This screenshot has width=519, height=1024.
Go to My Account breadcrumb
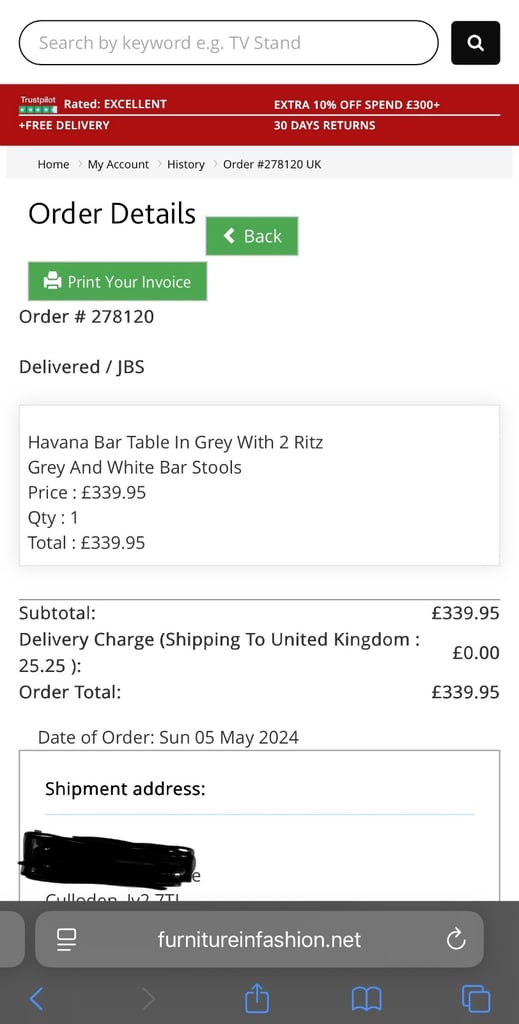click(118, 165)
